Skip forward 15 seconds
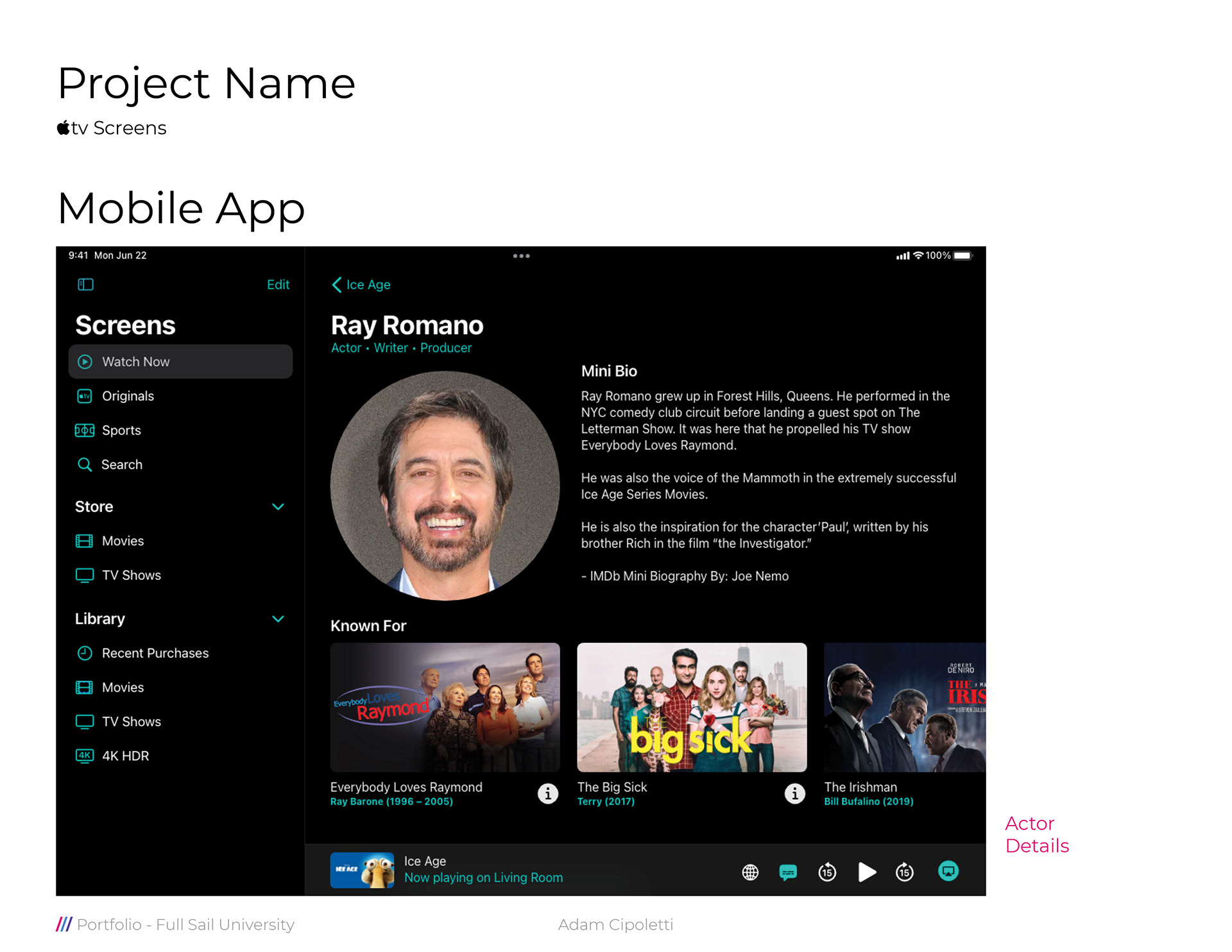The image size is (1232, 952). 905,872
